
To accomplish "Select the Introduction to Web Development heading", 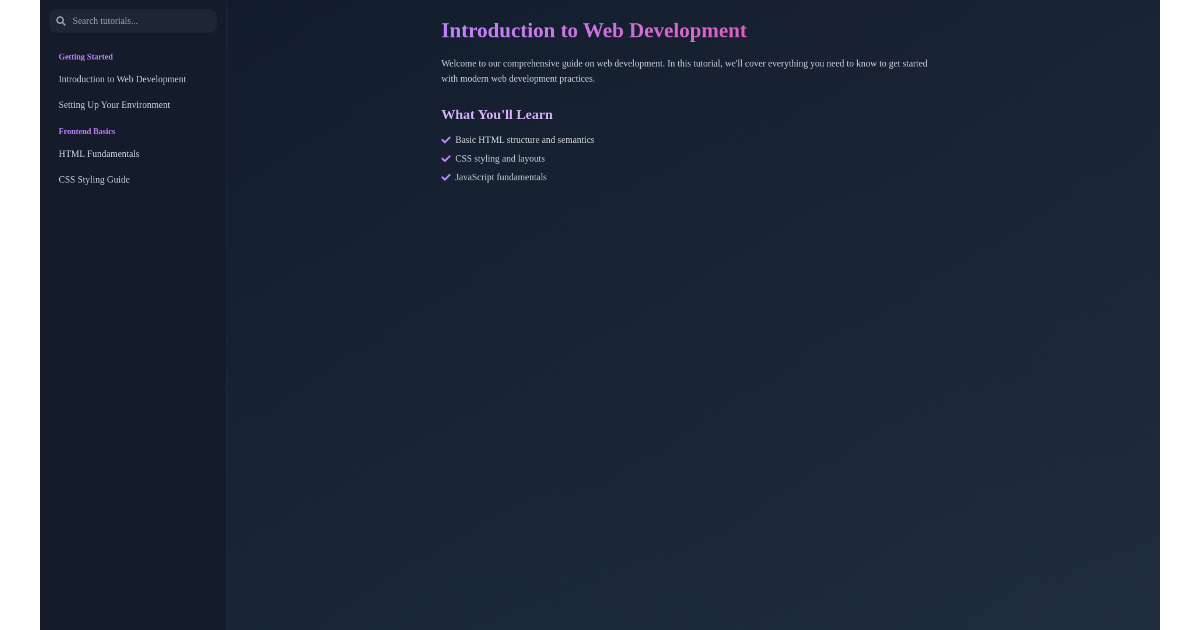I will (593, 31).
